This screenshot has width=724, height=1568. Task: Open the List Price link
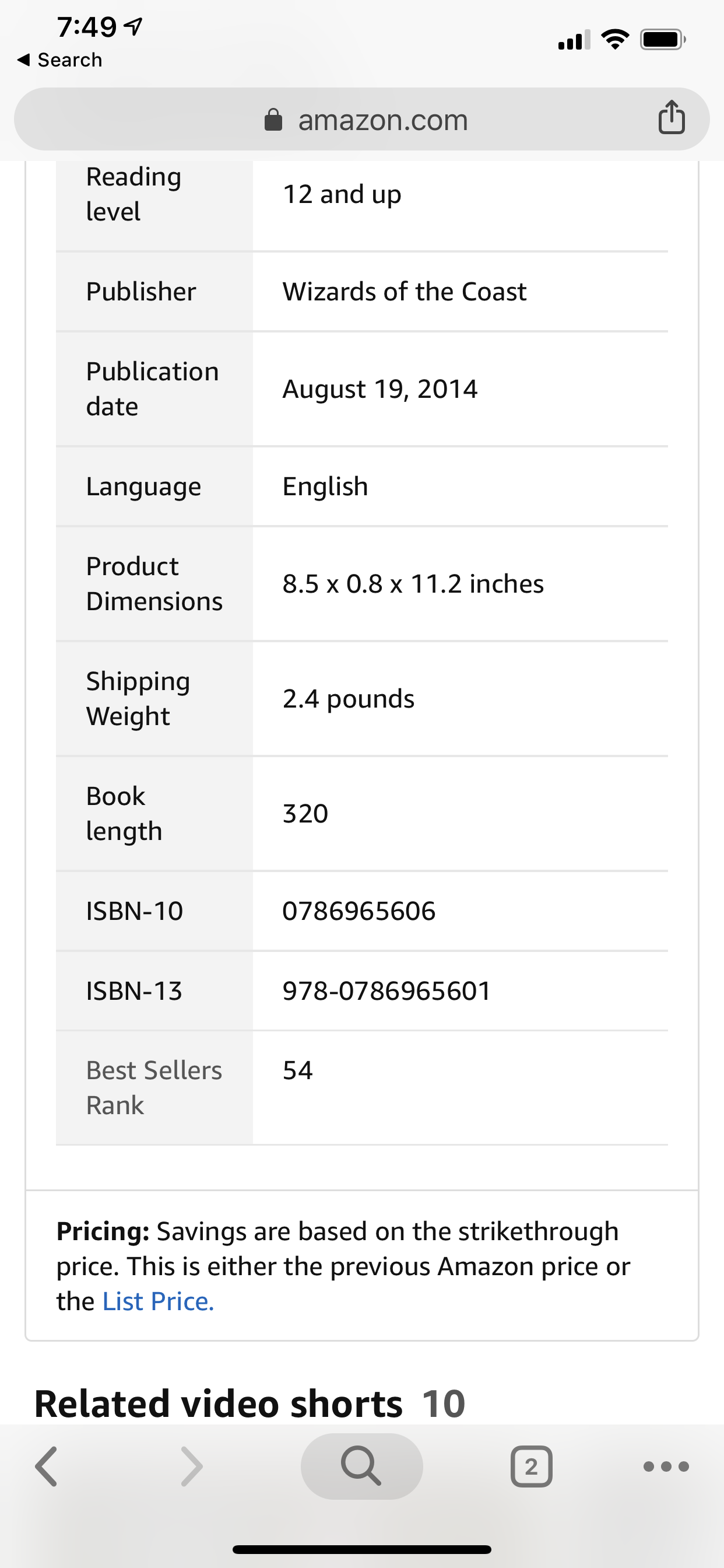(x=158, y=1301)
